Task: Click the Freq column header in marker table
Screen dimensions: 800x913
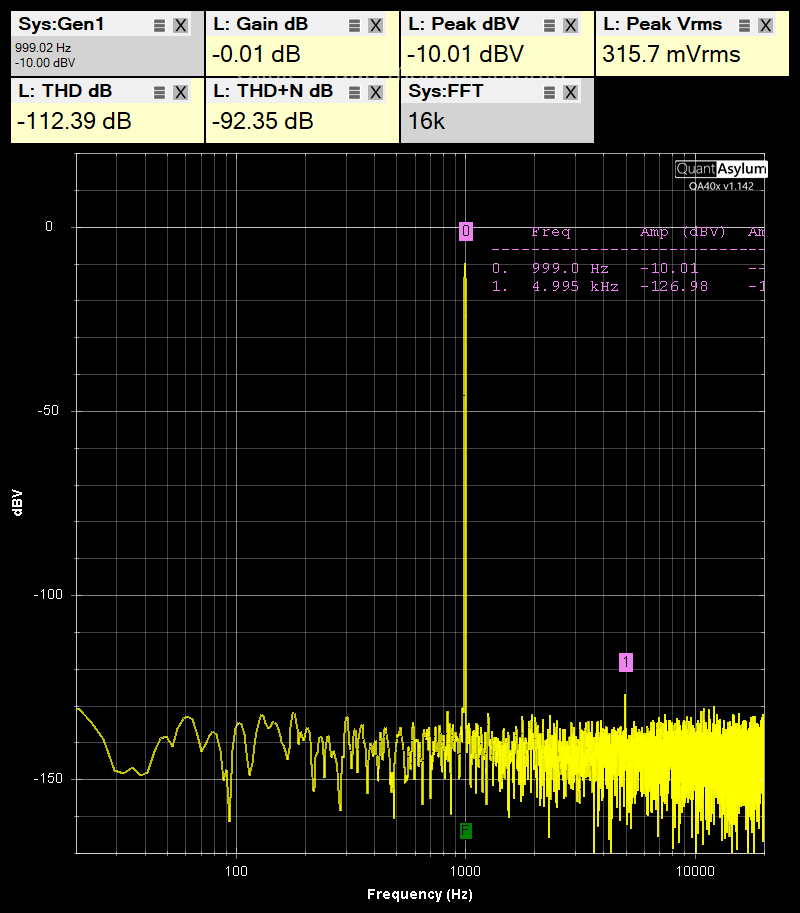Action: click(551, 232)
